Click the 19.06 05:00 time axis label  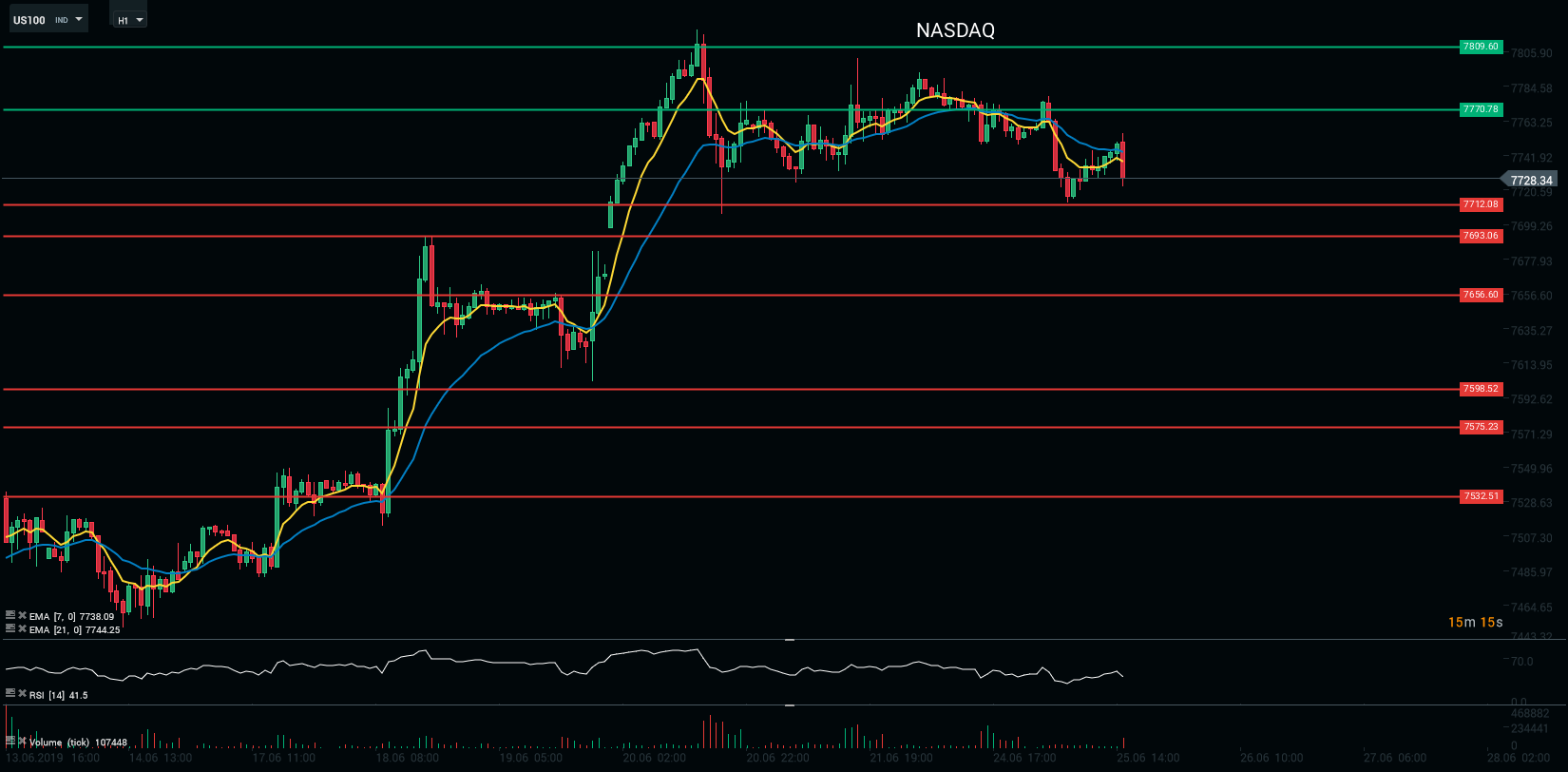(531, 758)
